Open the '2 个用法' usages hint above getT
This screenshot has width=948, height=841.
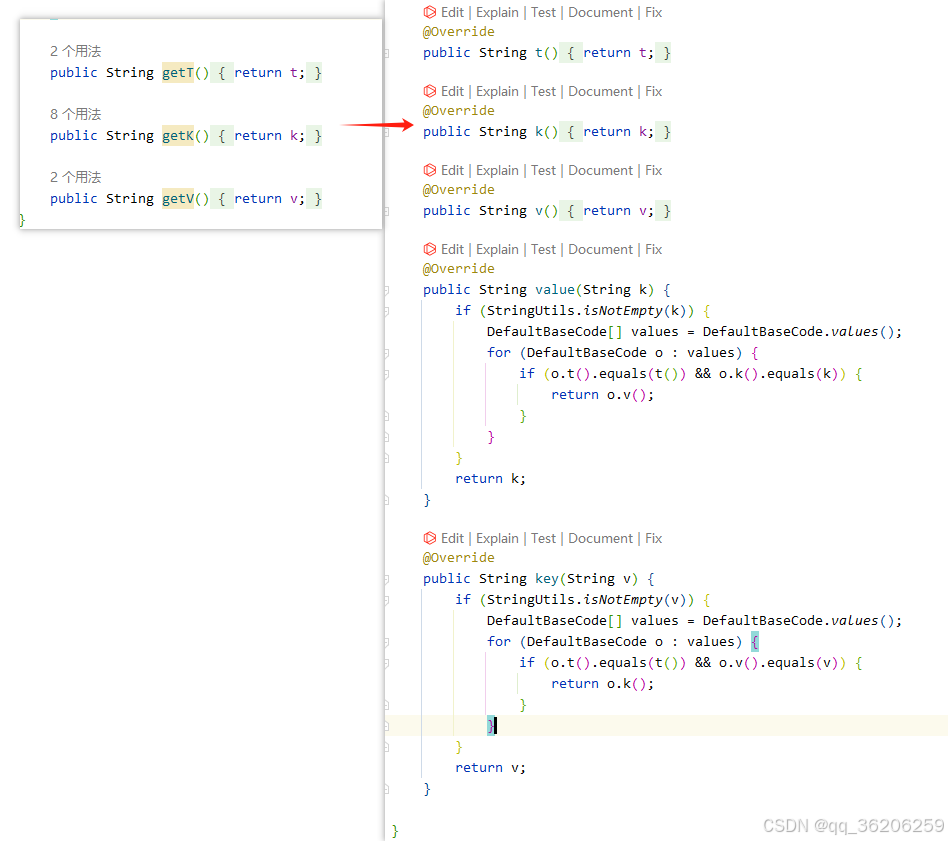[76, 51]
